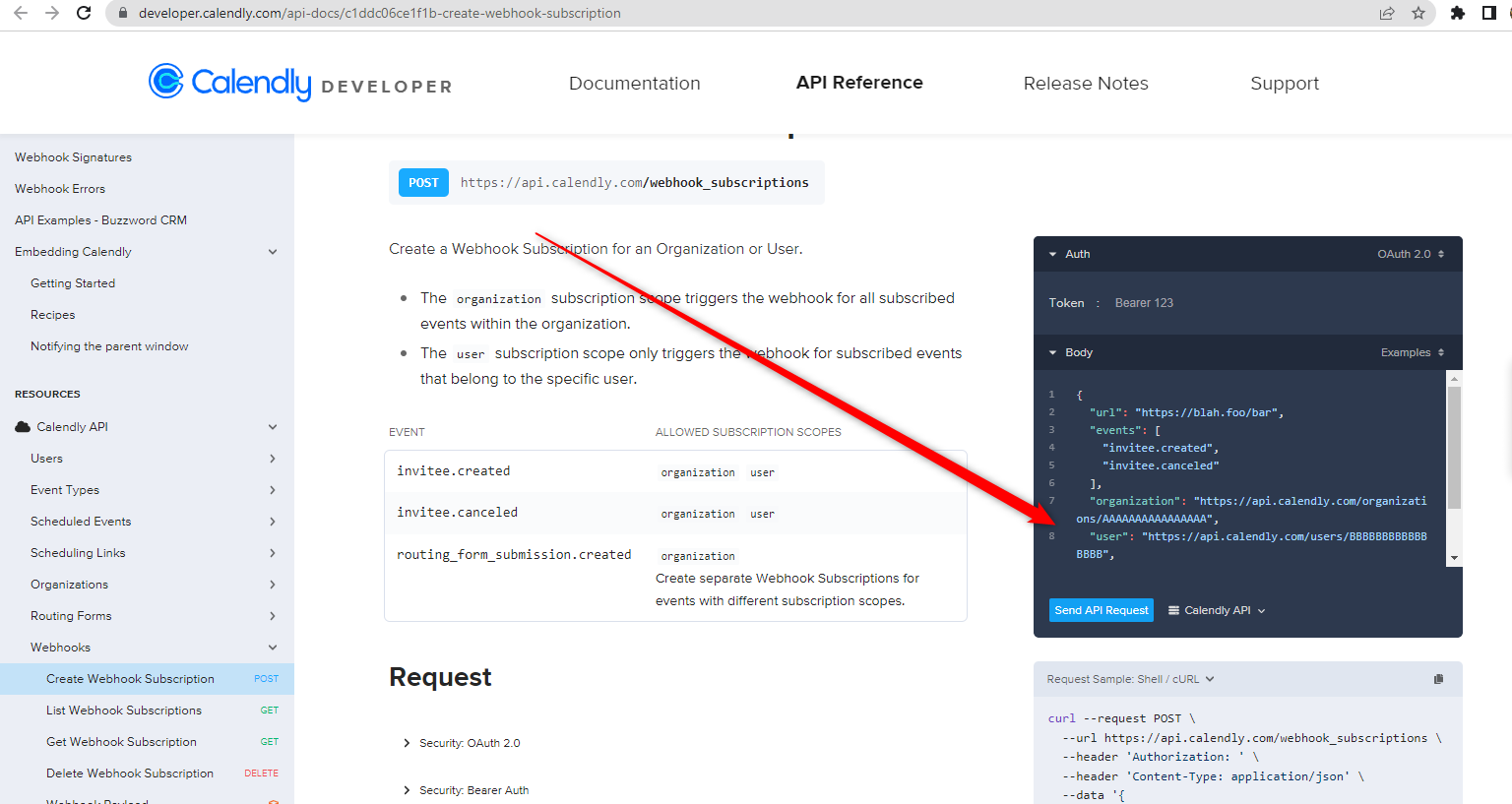
Task: Click the "url" line in body editor
Action: pyautogui.click(x=1186, y=413)
